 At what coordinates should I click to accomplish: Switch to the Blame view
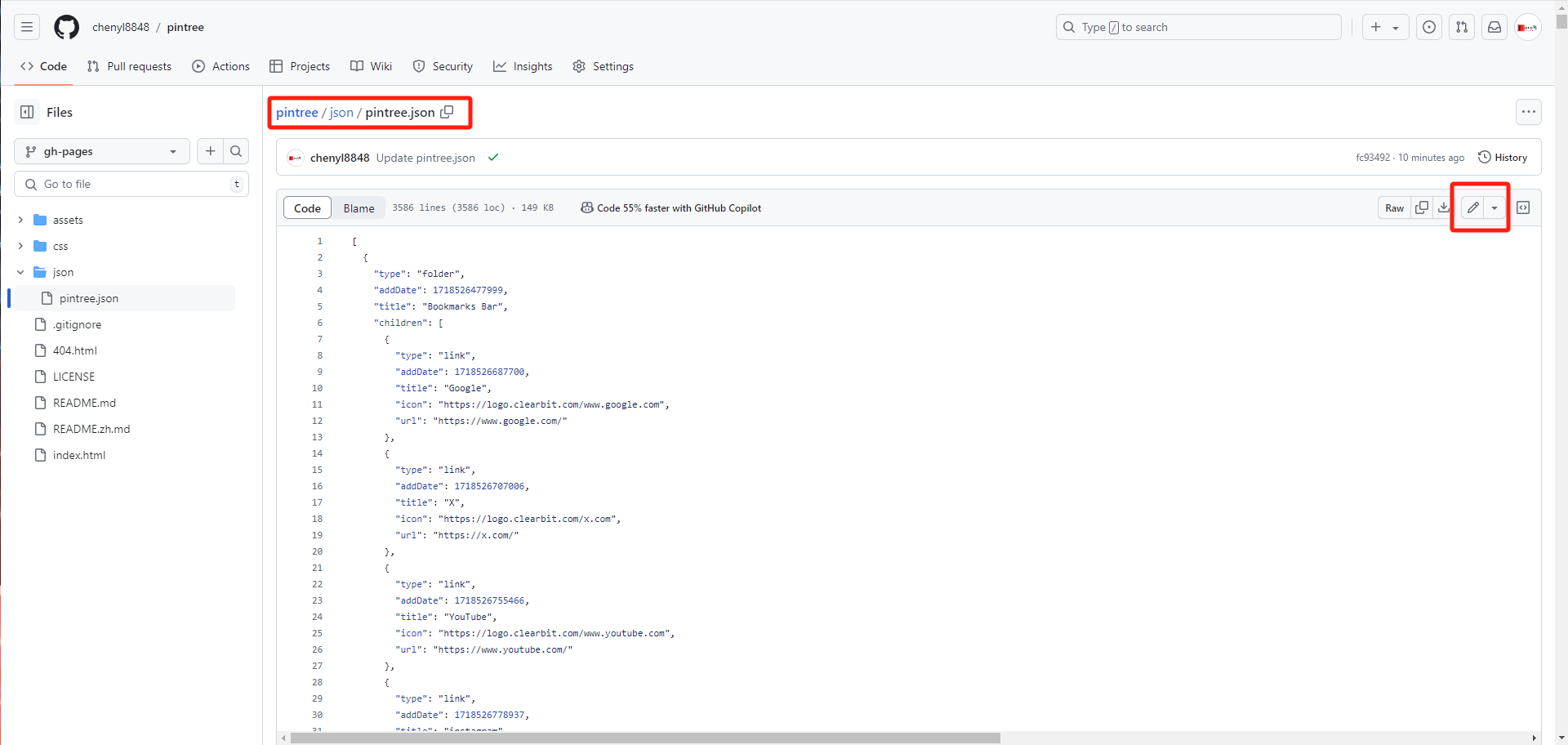pos(359,208)
